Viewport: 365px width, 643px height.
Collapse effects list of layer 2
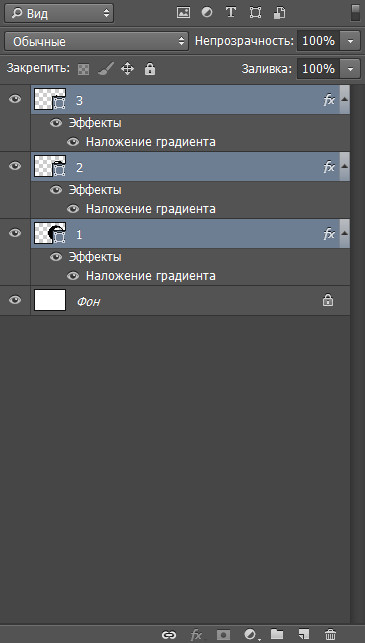pos(344,166)
